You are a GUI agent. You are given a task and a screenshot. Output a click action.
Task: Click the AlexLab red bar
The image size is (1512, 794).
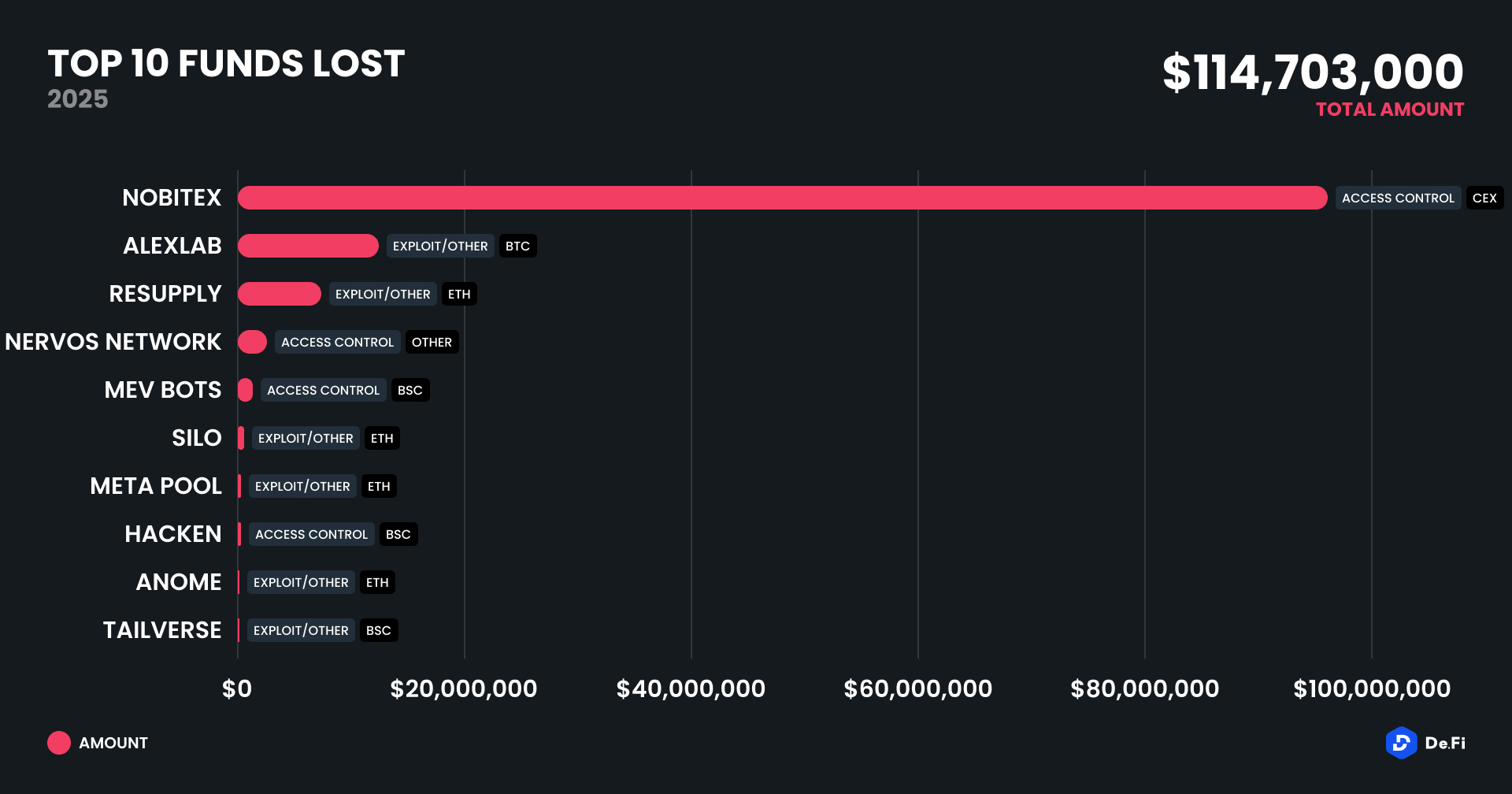pyautogui.click(x=308, y=246)
